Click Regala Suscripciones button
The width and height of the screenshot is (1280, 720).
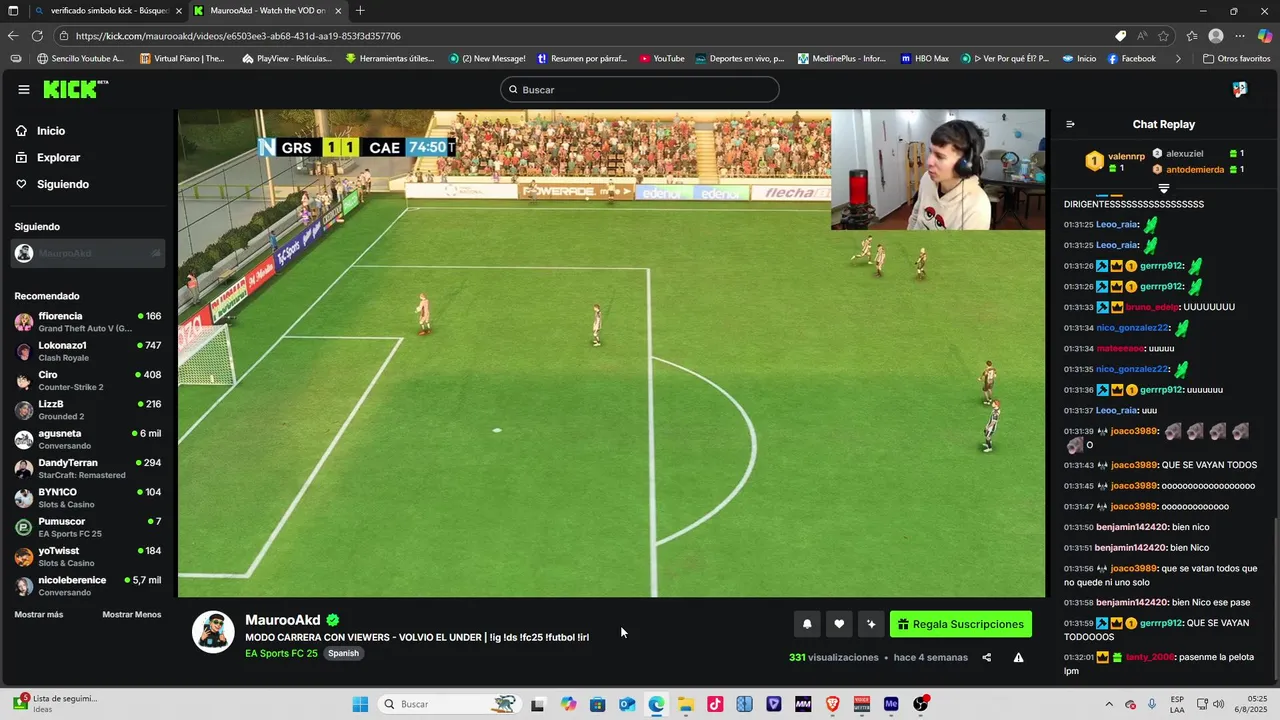click(x=961, y=624)
